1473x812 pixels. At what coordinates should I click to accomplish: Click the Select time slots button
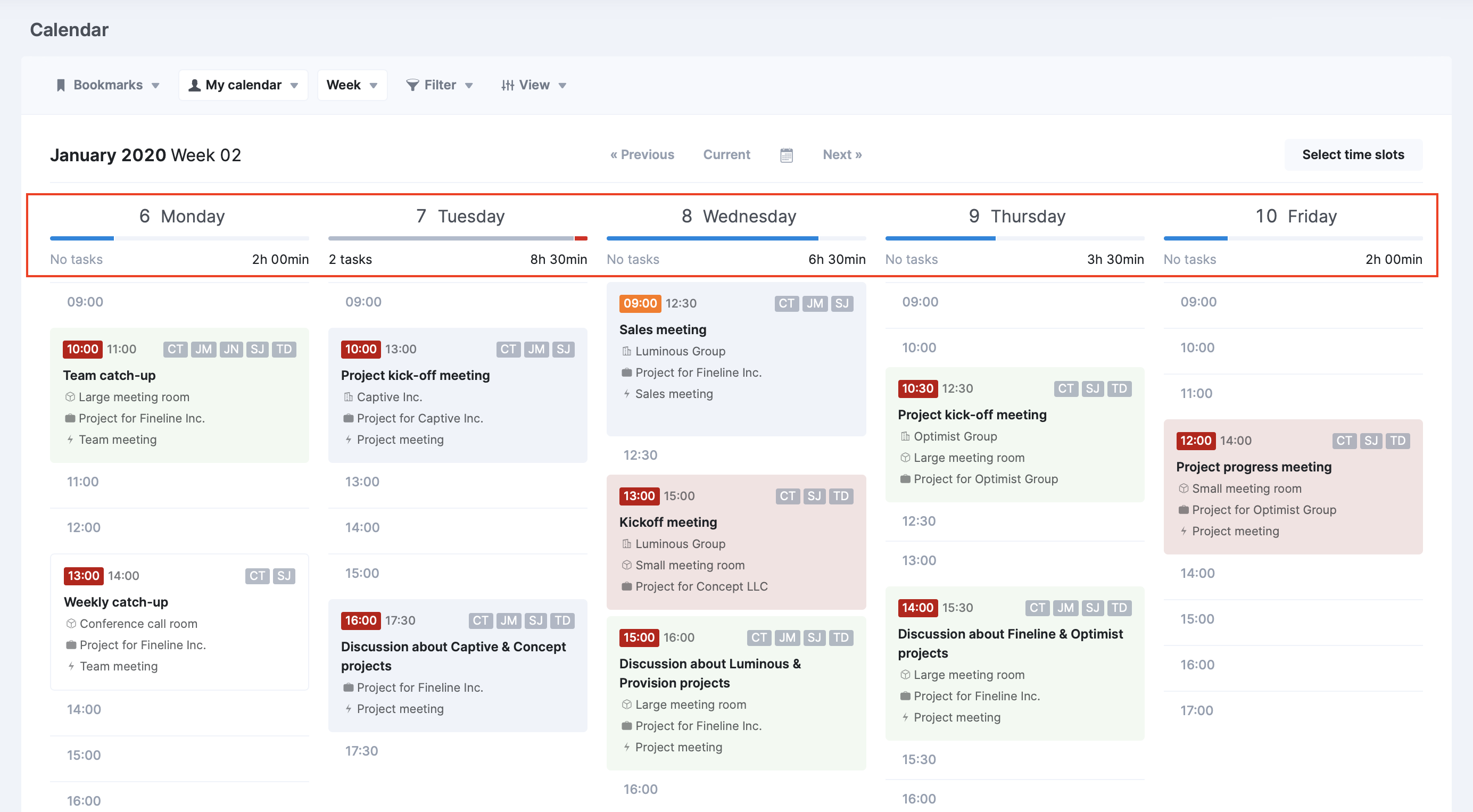1353,154
